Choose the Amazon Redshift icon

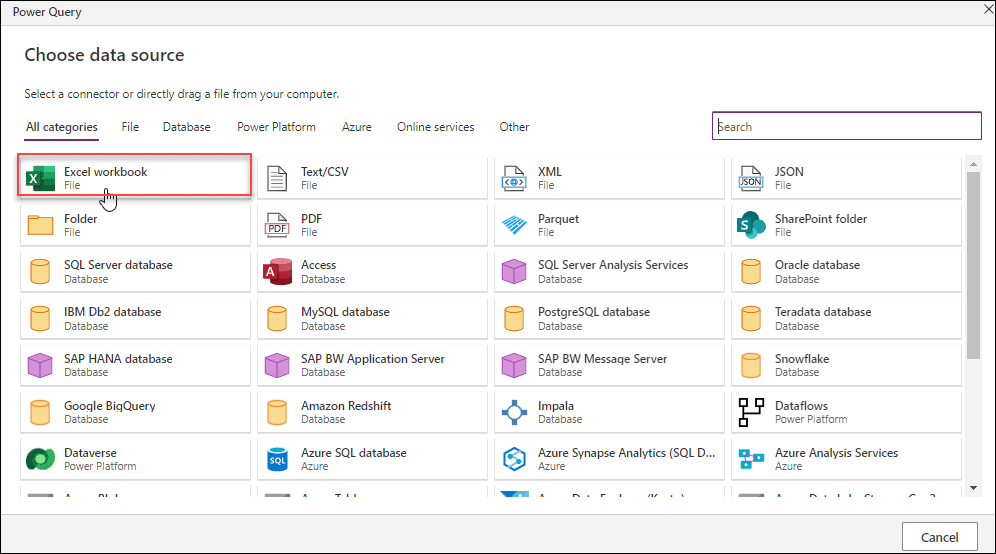[x=277, y=412]
